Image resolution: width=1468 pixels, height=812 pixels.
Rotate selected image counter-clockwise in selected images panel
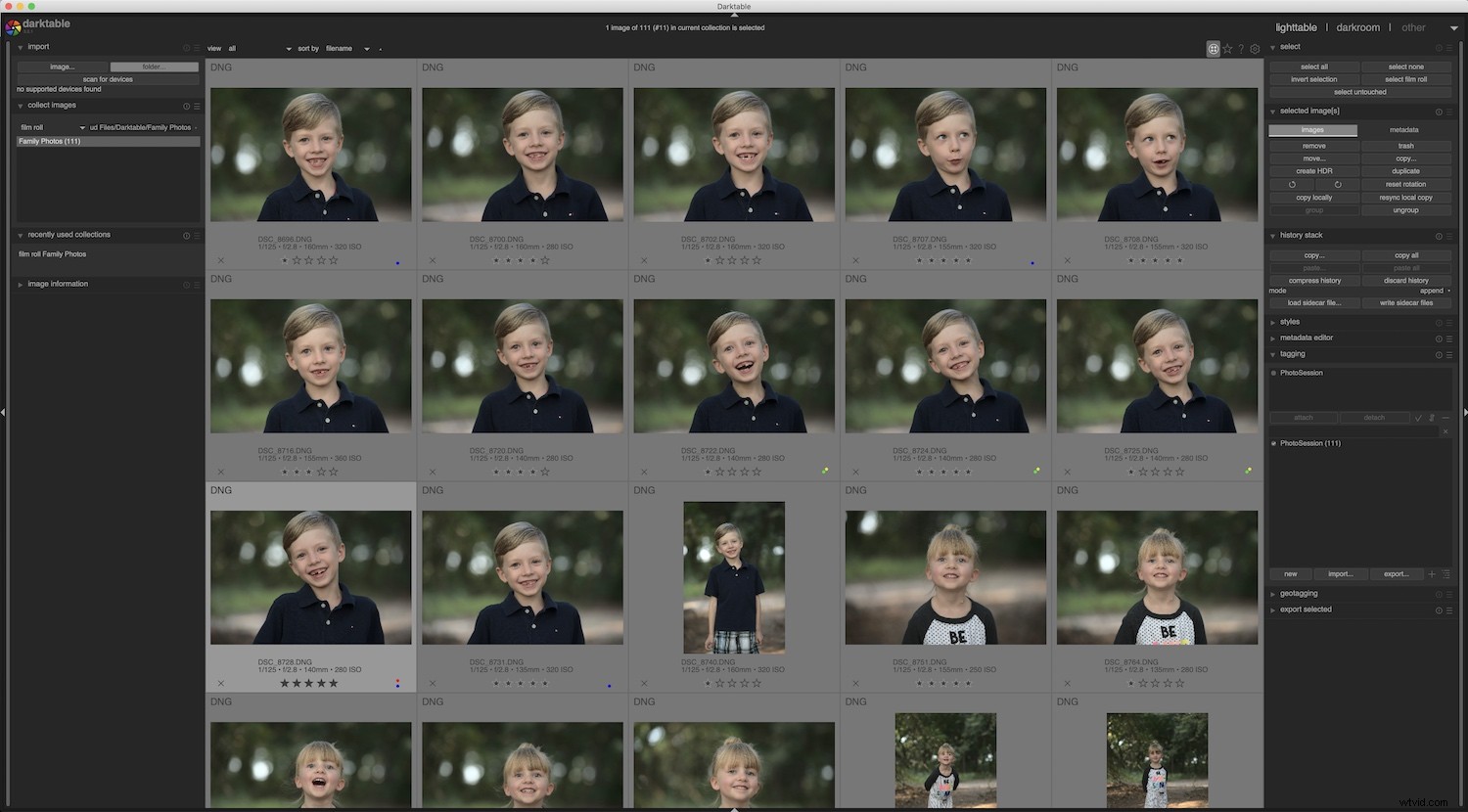coord(1292,184)
